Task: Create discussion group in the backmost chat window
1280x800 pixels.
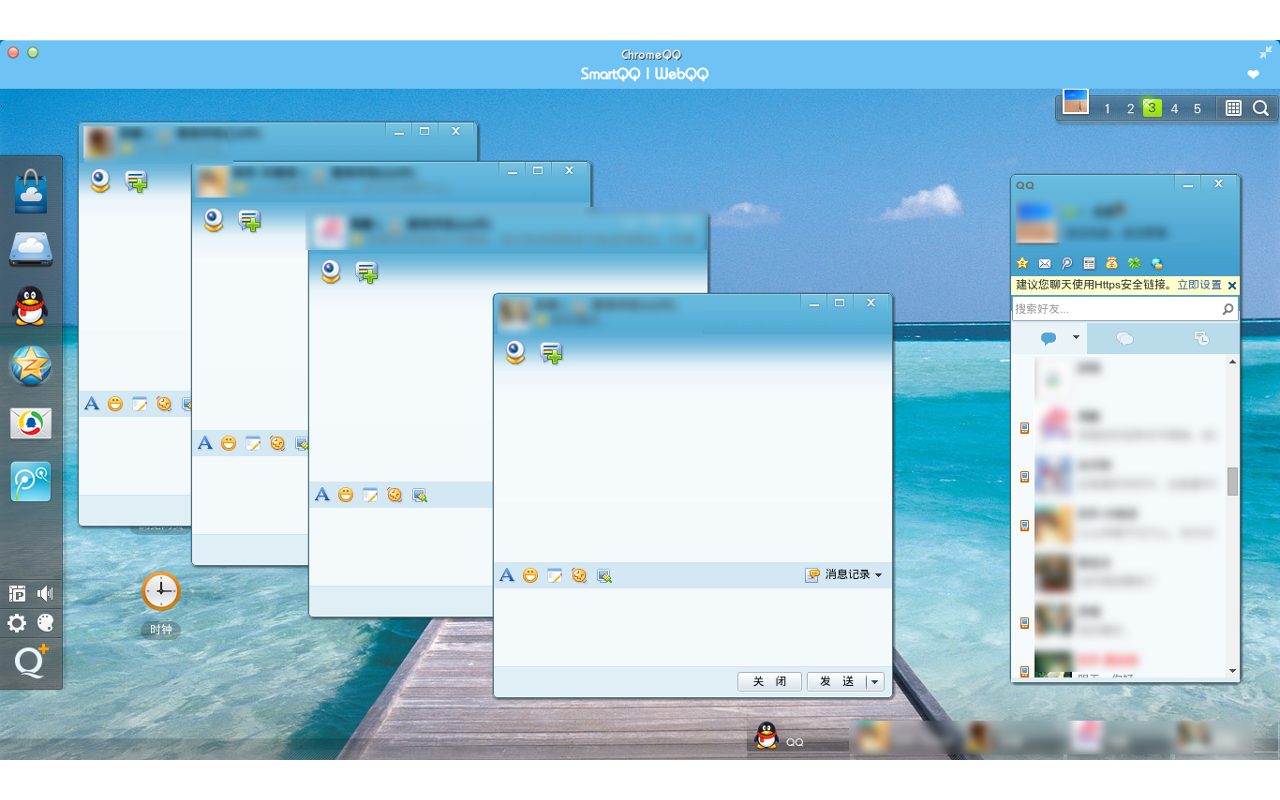Action: pyautogui.click(x=136, y=181)
